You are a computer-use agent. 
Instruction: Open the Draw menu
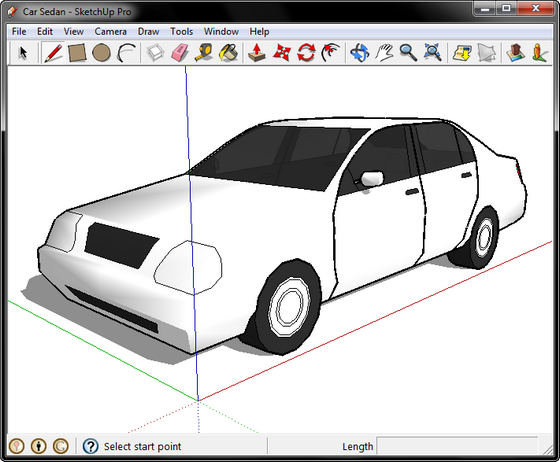pyautogui.click(x=148, y=32)
